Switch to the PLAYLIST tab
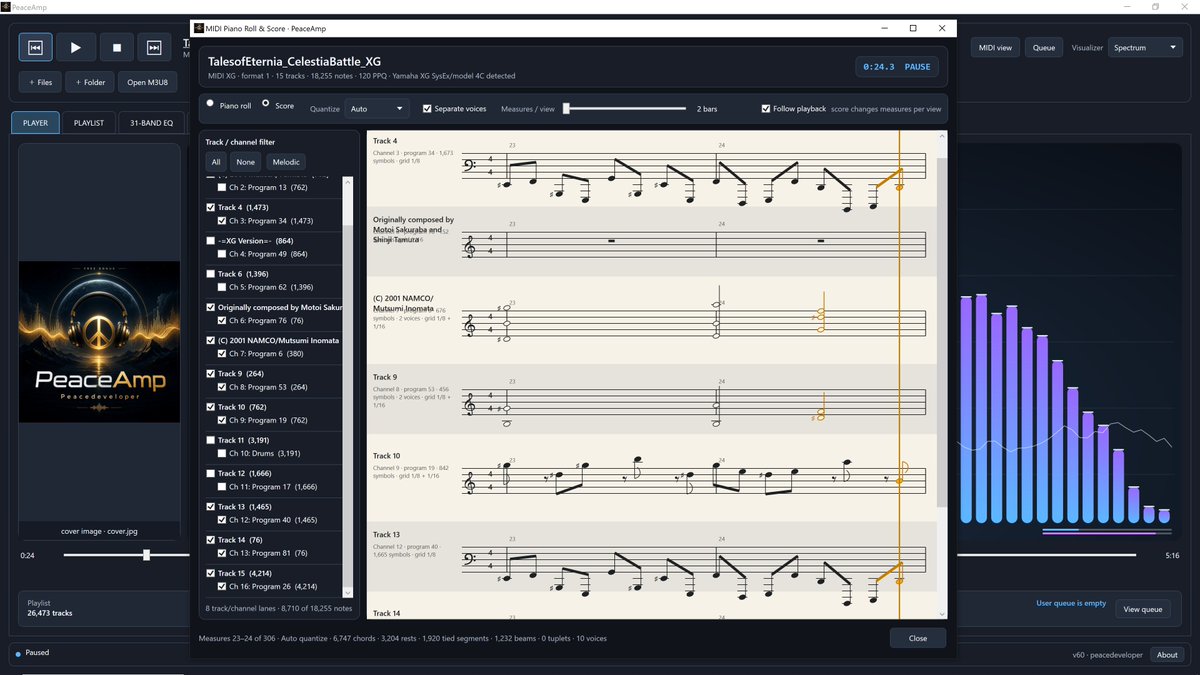 tap(88, 123)
